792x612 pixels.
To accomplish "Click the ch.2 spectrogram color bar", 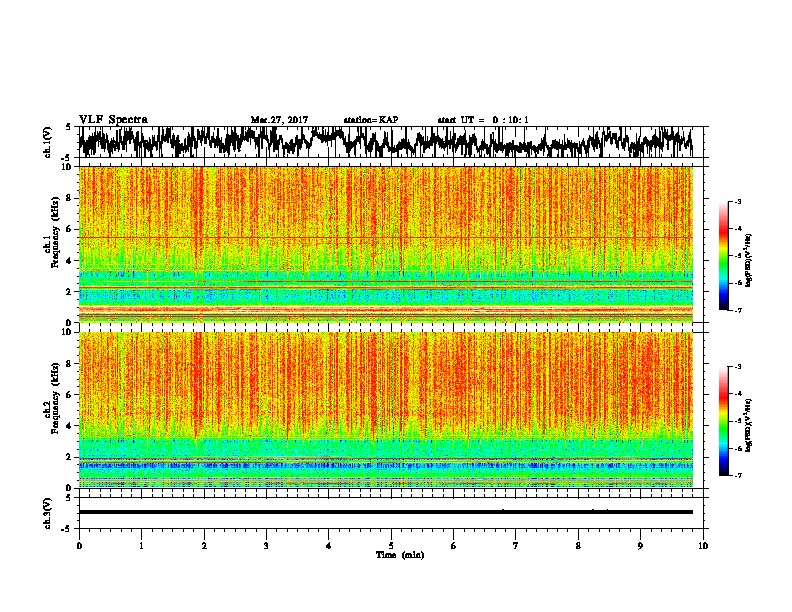I will click(x=724, y=421).
